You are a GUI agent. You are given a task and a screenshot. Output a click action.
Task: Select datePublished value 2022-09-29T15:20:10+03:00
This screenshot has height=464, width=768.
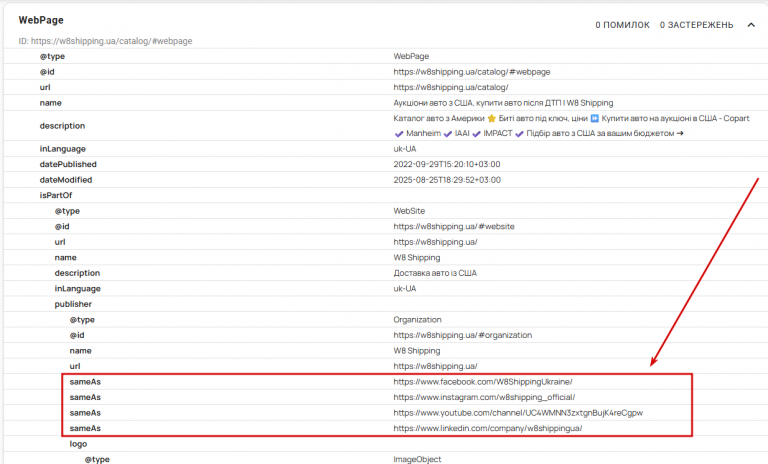pyautogui.click(x=447, y=164)
